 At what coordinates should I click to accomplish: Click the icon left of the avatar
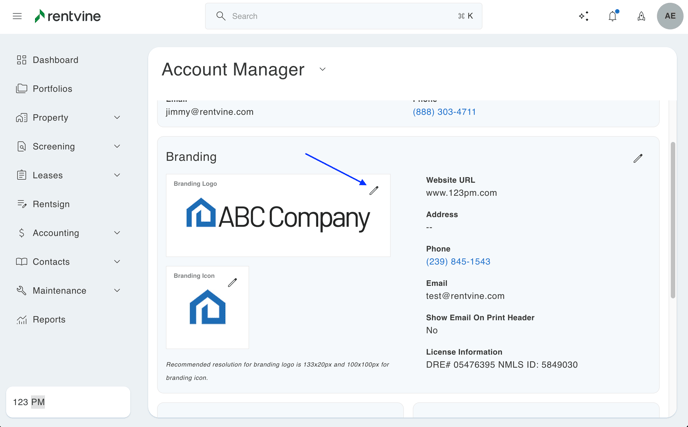[641, 16]
